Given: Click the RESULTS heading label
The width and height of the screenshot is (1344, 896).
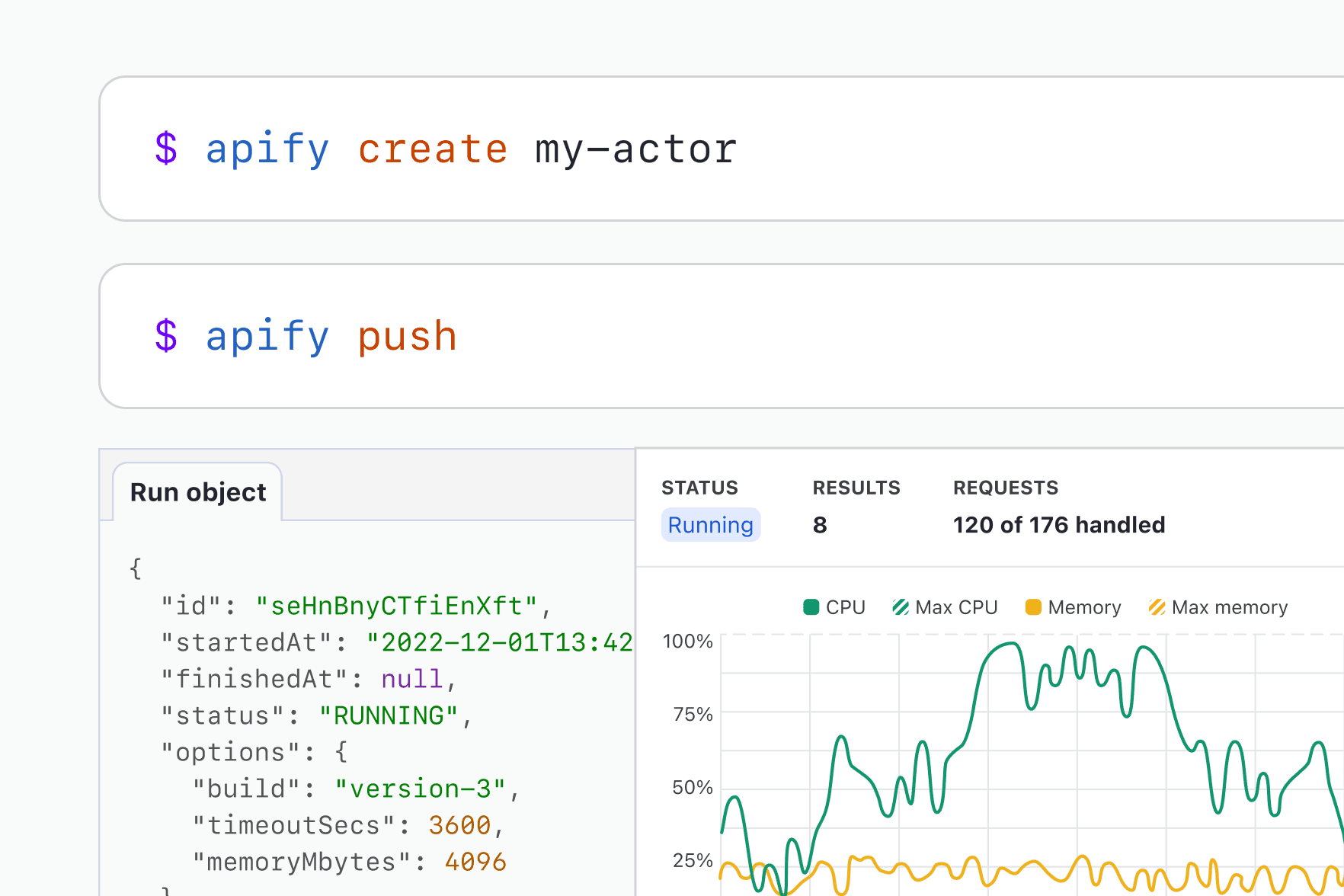Looking at the screenshot, I should pos(856,488).
